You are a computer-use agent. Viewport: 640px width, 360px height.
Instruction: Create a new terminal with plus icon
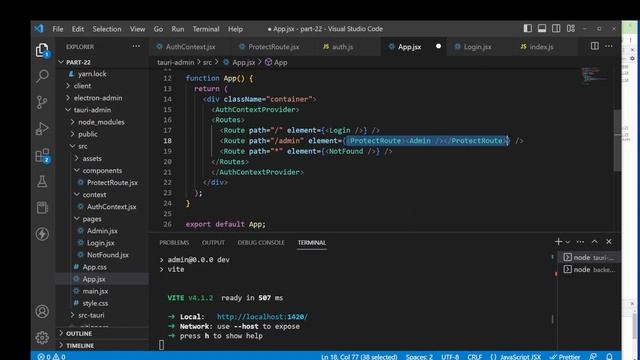(x=558, y=242)
